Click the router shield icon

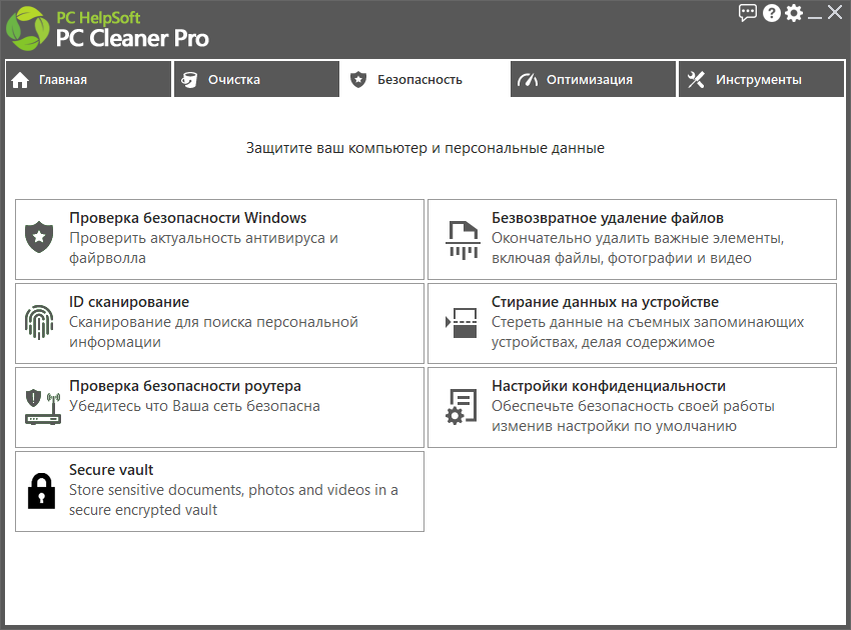[x=43, y=406]
